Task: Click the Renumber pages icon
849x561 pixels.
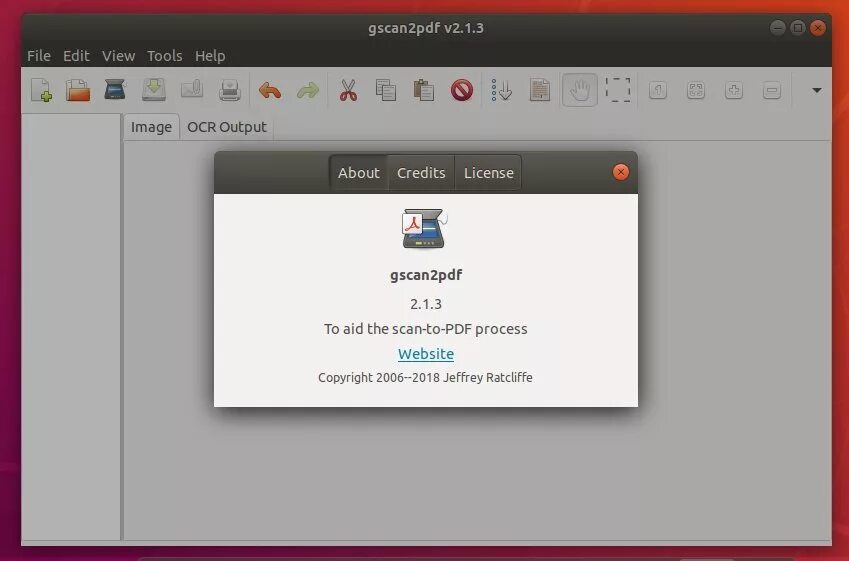Action: (x=501, y=90)
